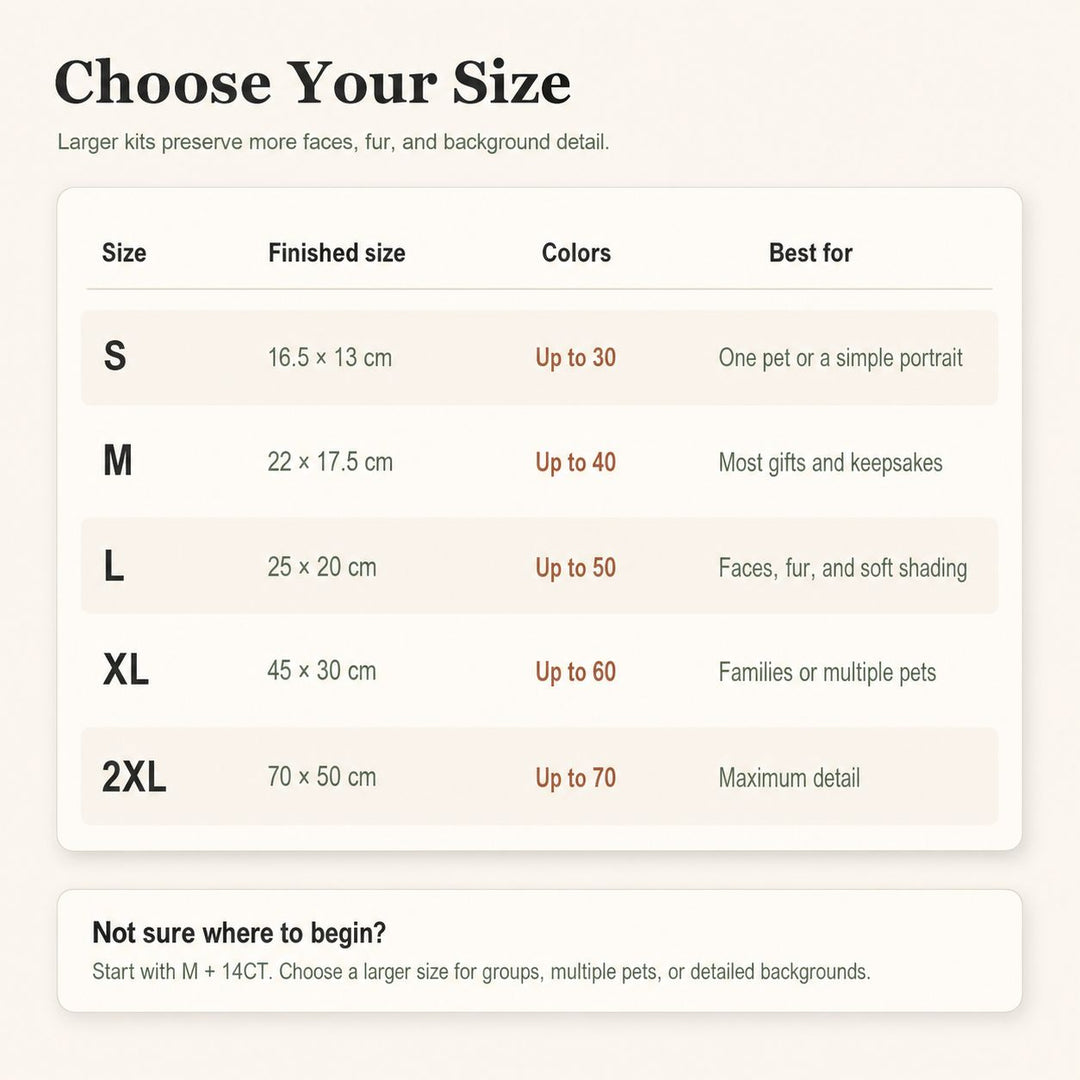Click 'Up to 60' colors value
Image resolution: width=1080 pixels, height=1080 pixels.
coord(576,672)
